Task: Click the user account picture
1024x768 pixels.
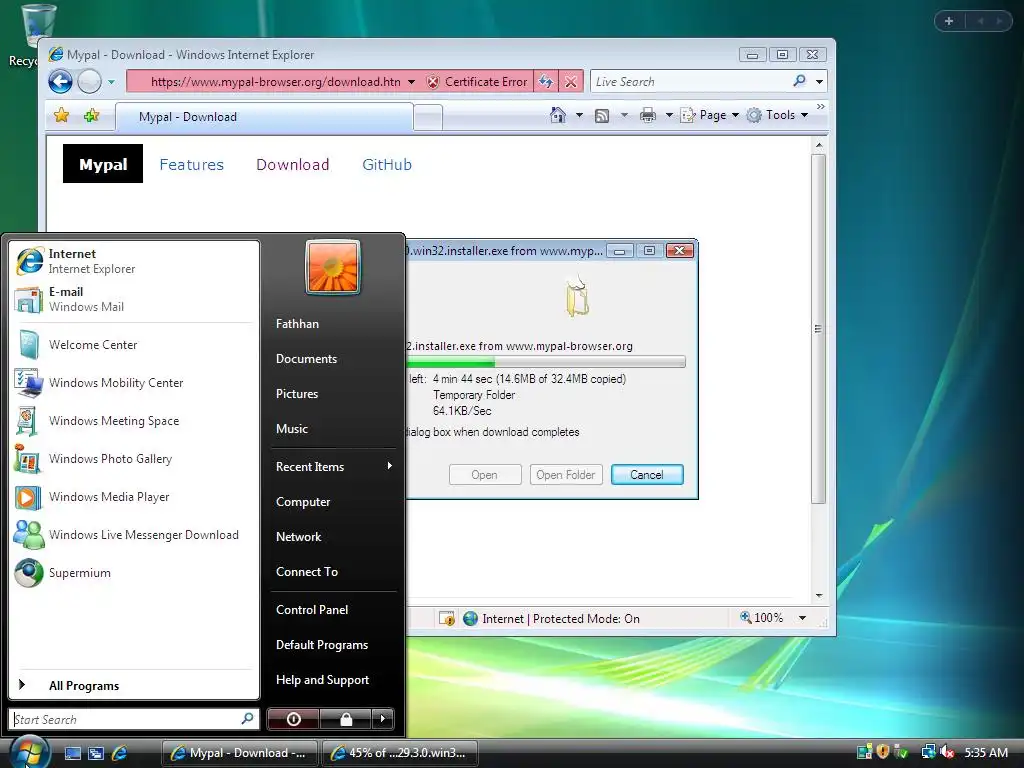Action: tap(333, 268)
